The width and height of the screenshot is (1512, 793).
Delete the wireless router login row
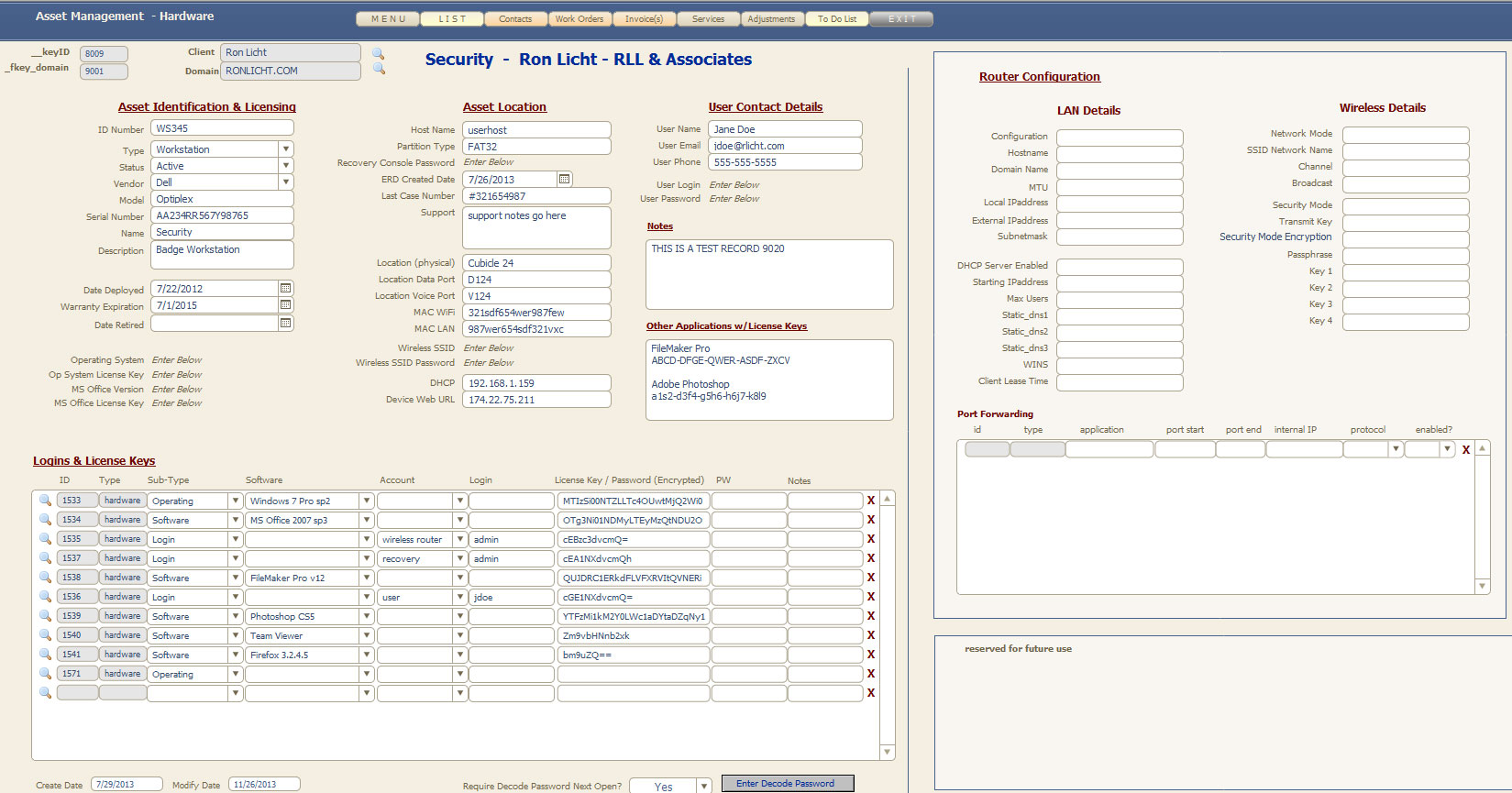[871, 539]
